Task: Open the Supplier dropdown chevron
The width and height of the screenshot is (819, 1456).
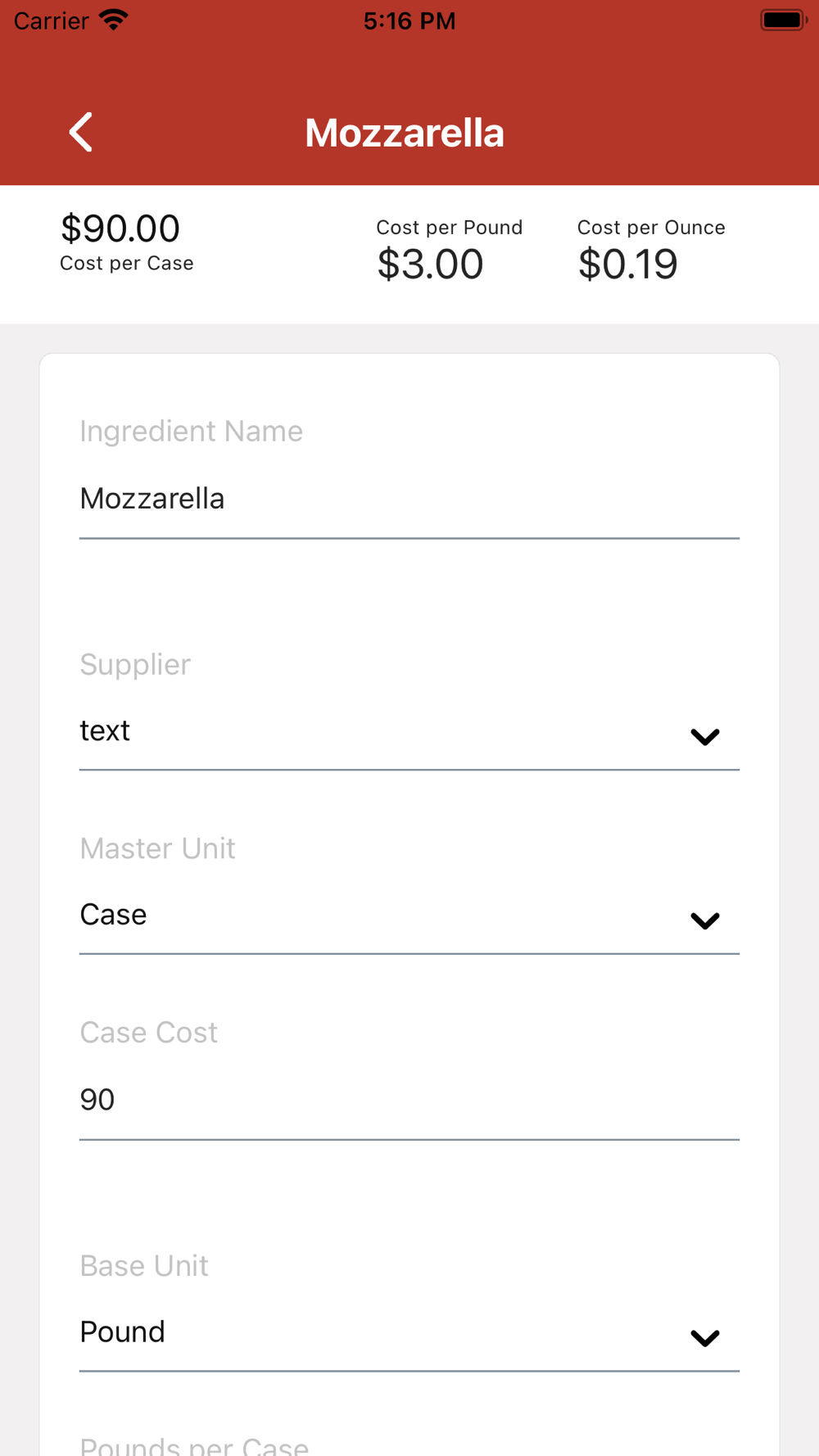Action: point(704,736)
